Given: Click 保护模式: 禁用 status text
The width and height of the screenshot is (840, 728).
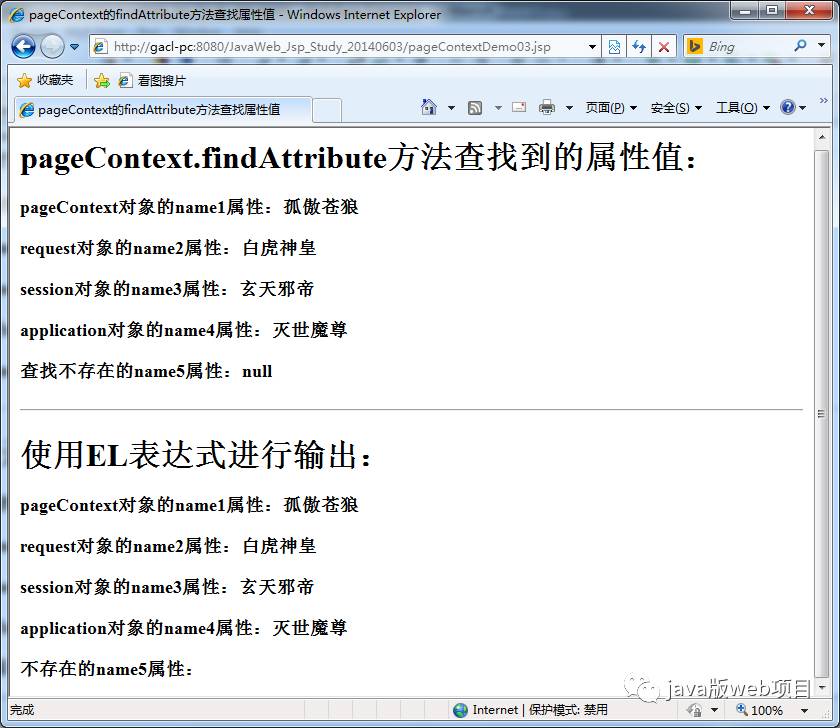Looking at the screenshot, I should point(568,710).
